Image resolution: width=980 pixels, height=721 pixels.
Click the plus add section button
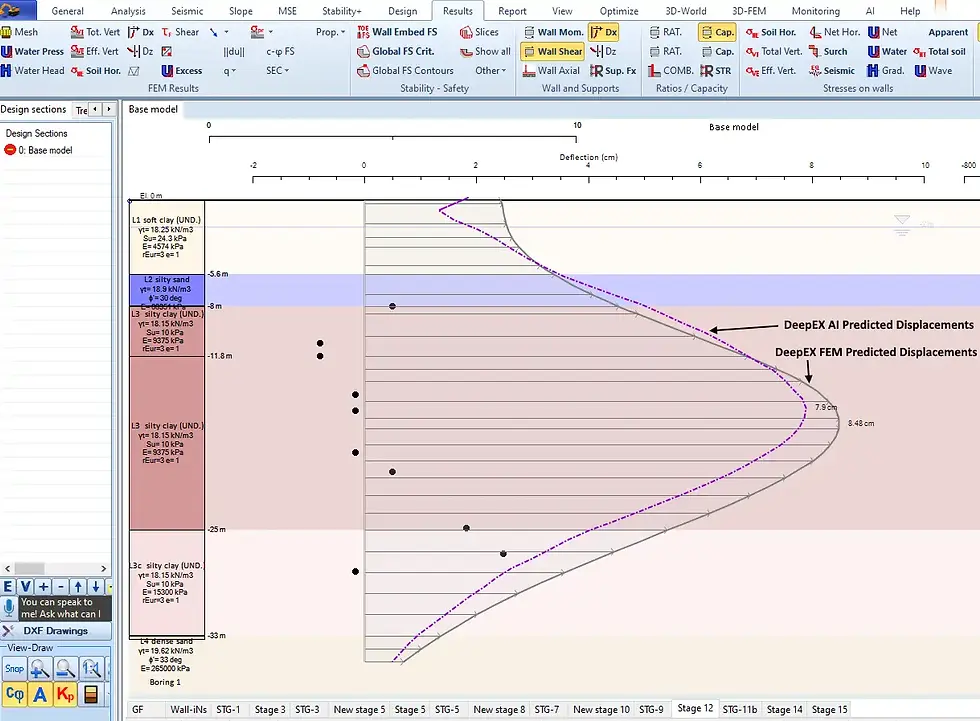[43, 587]
